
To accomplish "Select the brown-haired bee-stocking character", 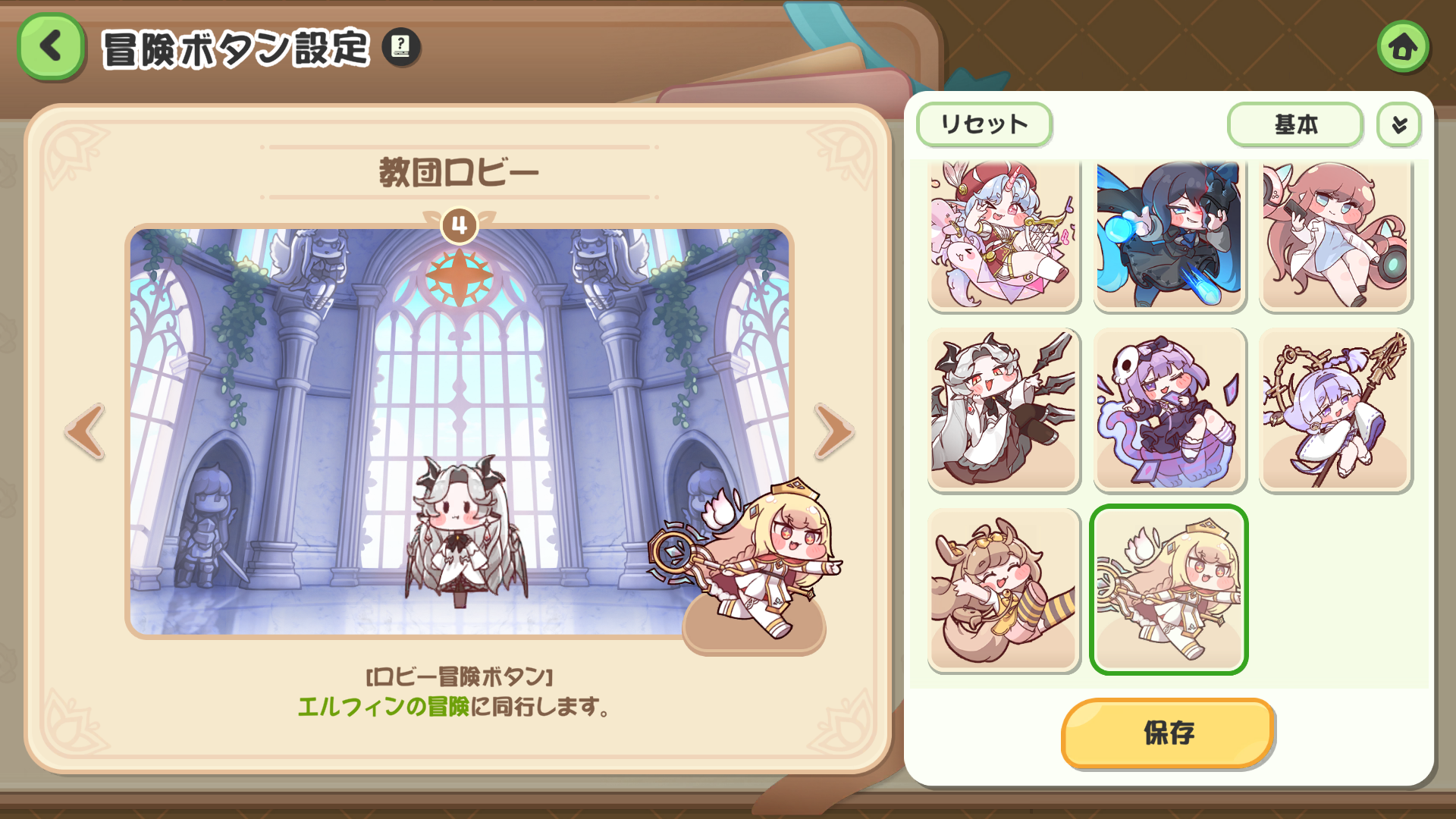I will point(1004,590).
